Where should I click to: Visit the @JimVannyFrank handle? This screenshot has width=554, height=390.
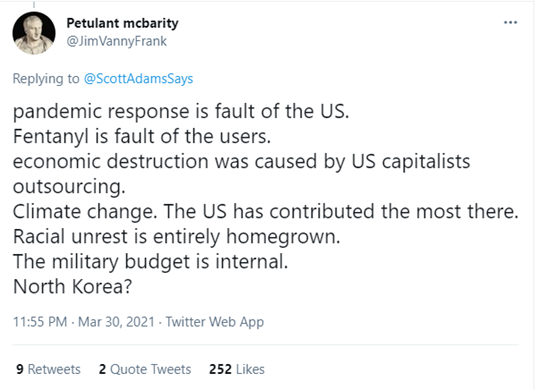[117, 41]
